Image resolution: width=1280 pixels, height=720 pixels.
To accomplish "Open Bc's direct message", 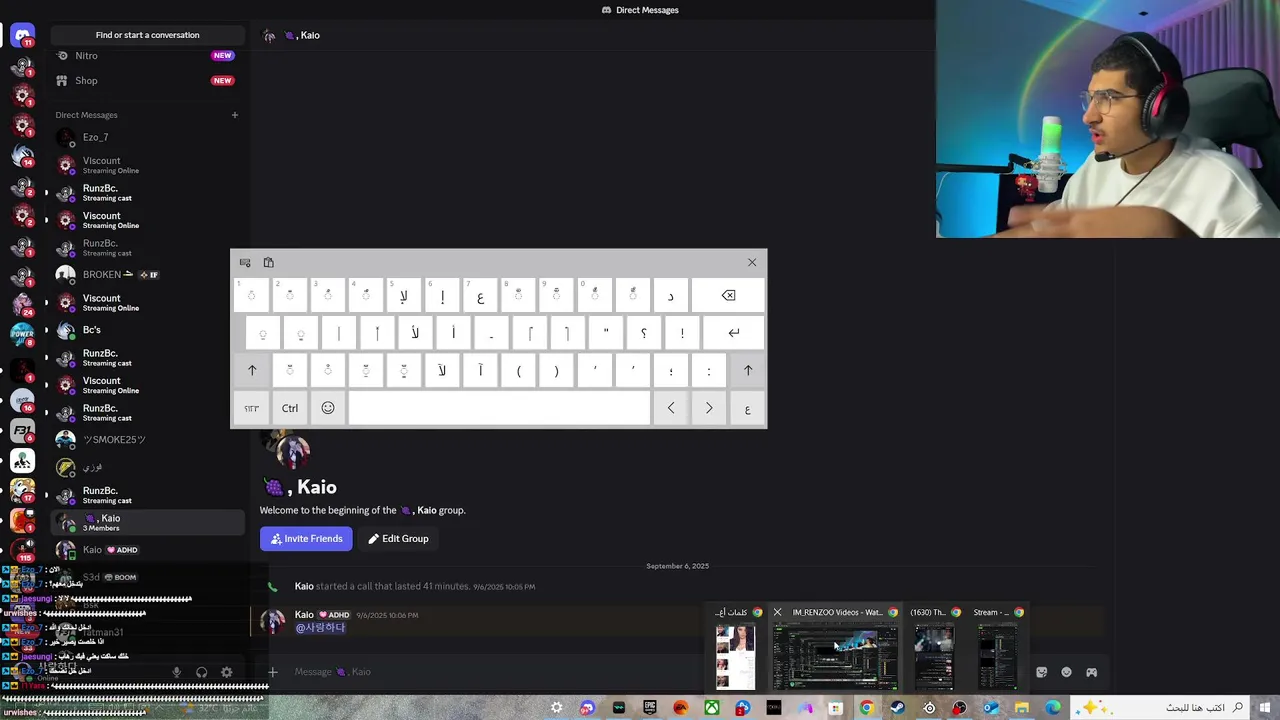I will 147,330.
